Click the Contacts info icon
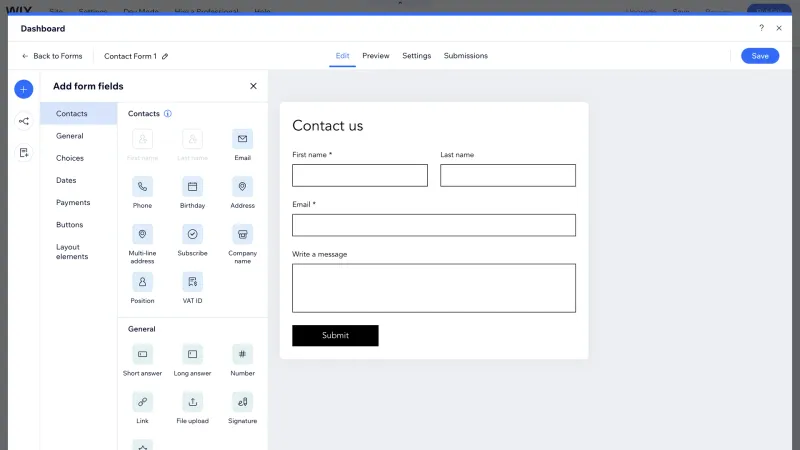The image size is (800, 450). pyautogui.click(x=168, y=114)
